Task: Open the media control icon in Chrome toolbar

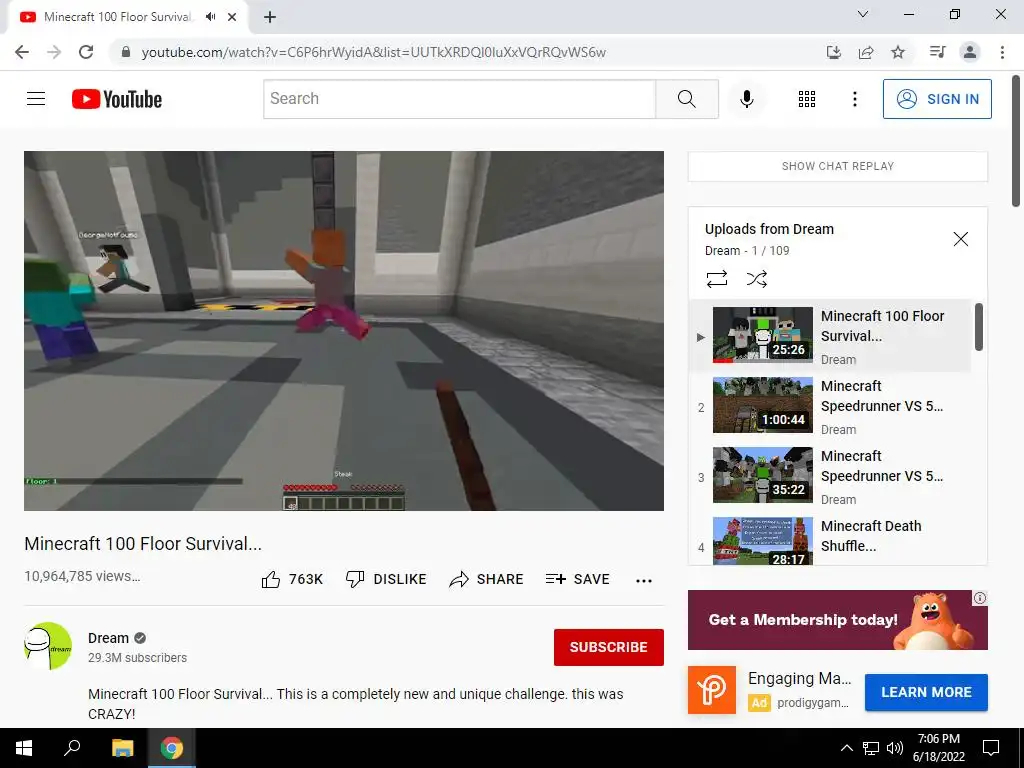Action: coord(937,52)
